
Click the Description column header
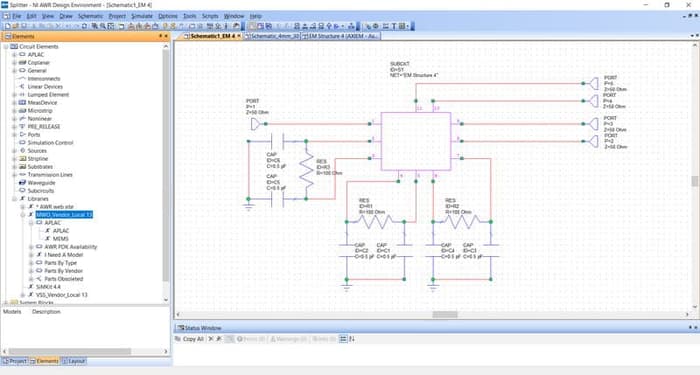point(46,312)
